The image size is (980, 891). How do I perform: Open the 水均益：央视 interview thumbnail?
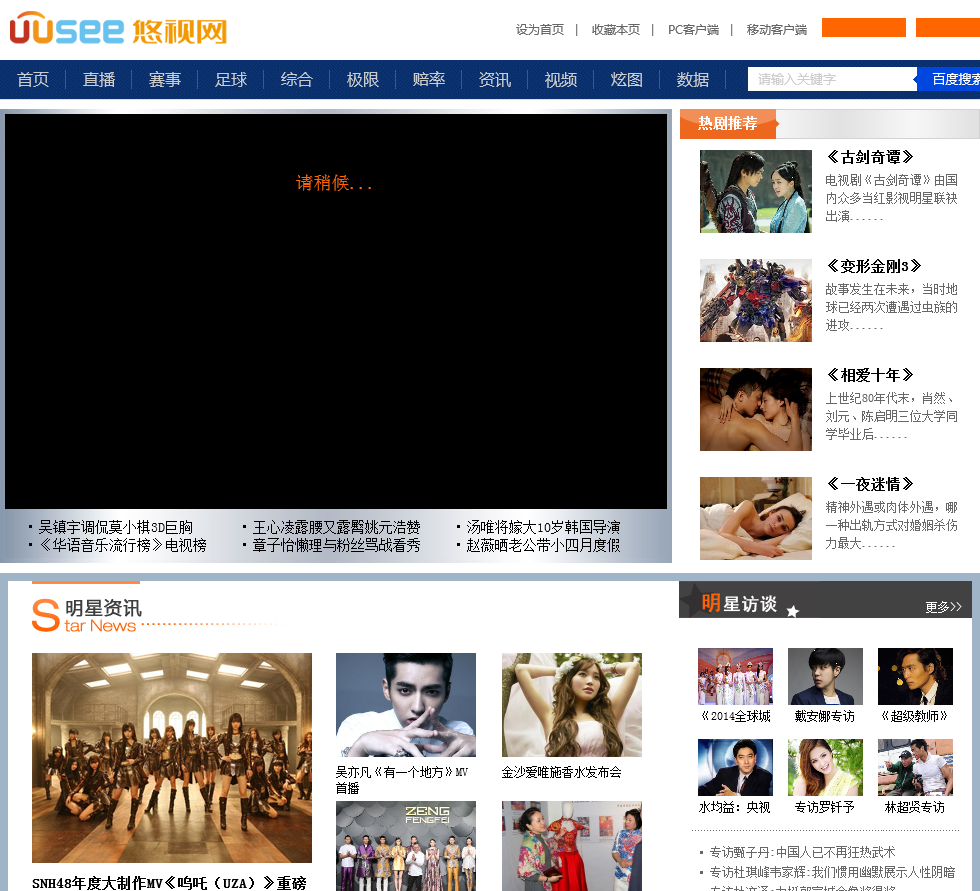[735, 767]
